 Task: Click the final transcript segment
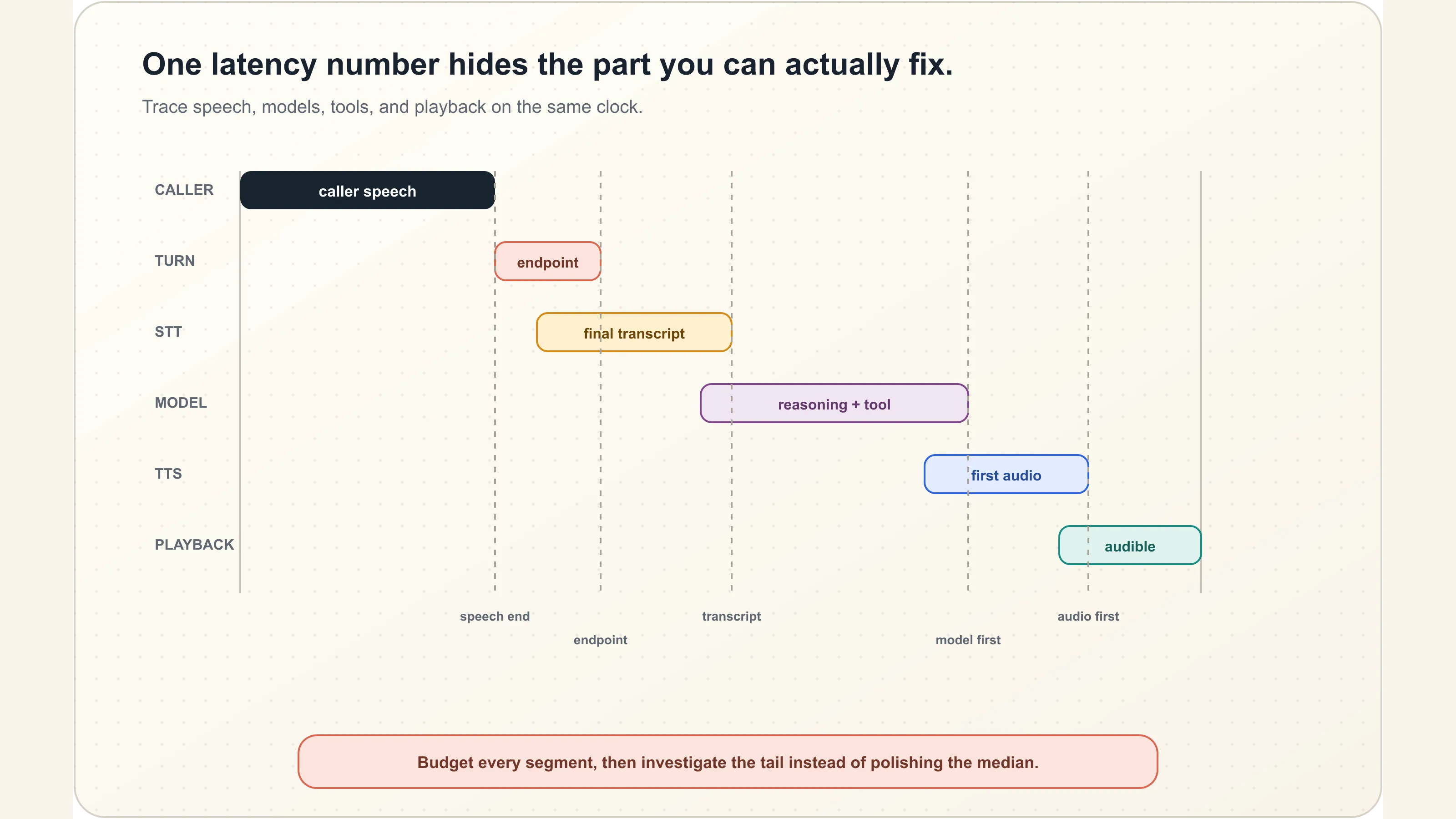[634, 332]
